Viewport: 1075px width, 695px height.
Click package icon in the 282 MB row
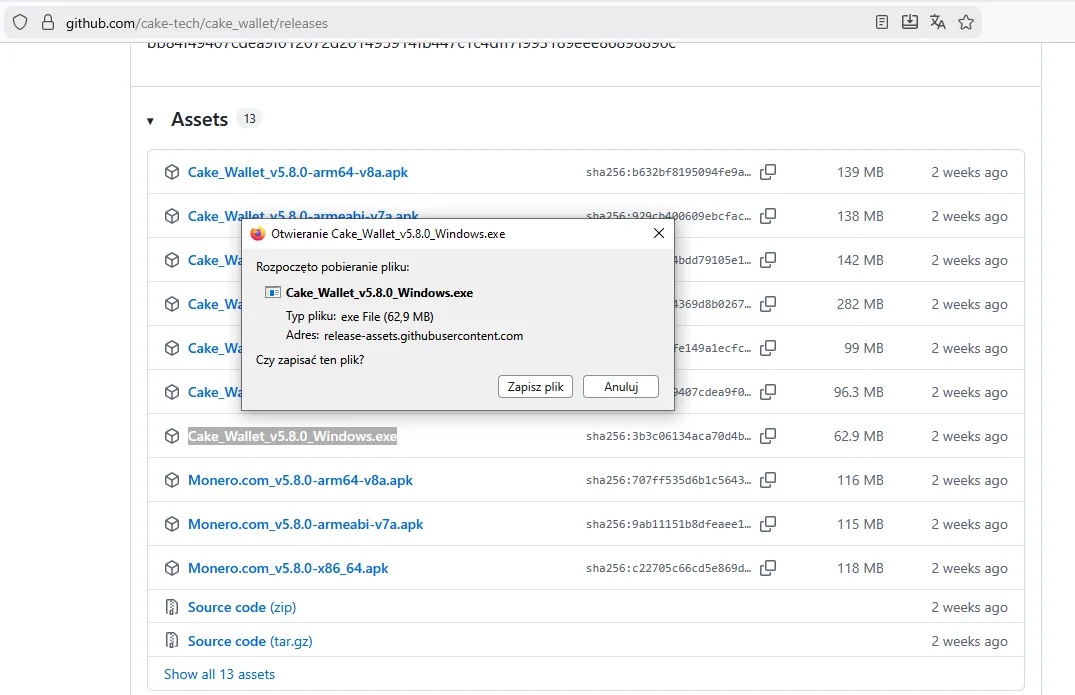pyautogui.click(x=172, y=304)
